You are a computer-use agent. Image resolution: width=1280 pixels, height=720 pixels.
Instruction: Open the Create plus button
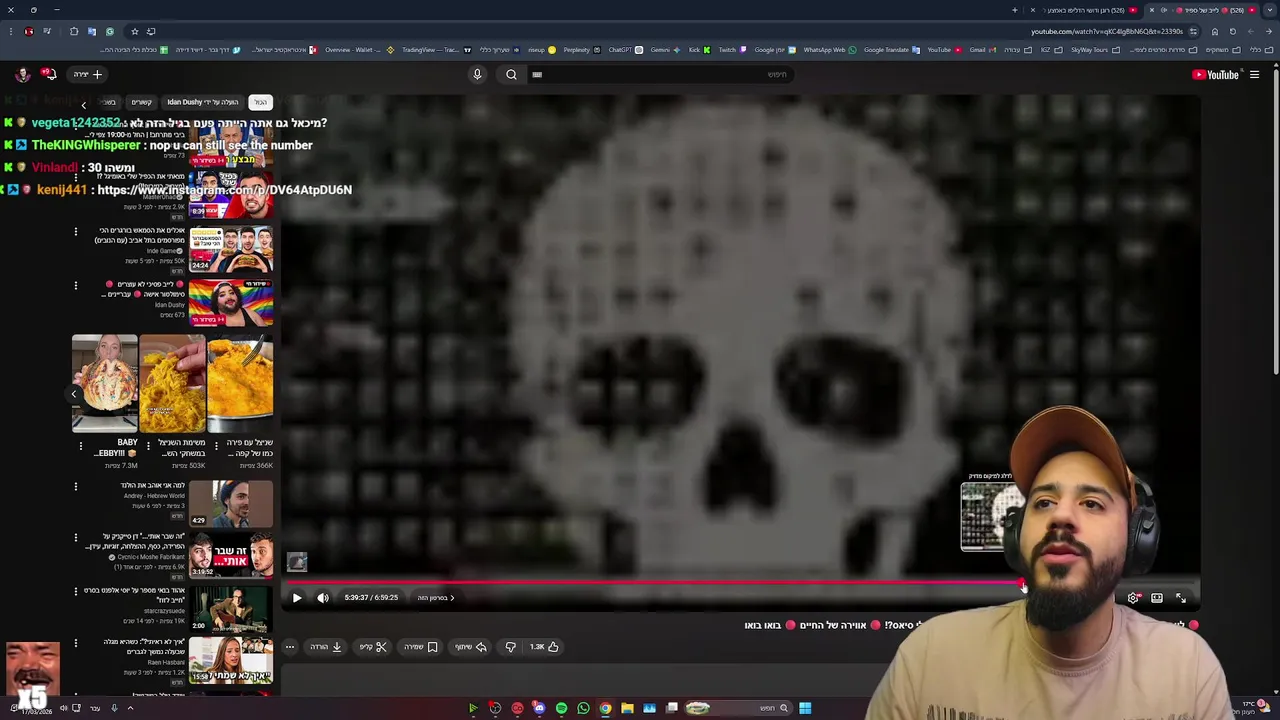click(x=88, y=74)
